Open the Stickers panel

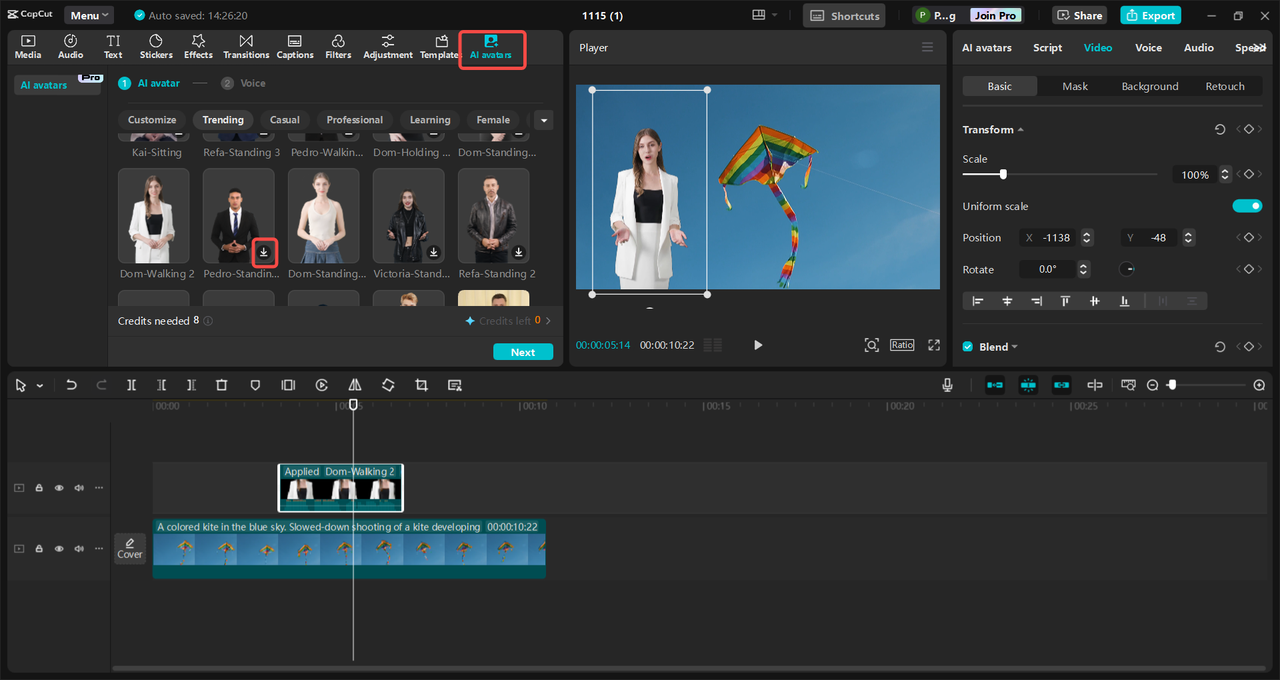point(156,47)
